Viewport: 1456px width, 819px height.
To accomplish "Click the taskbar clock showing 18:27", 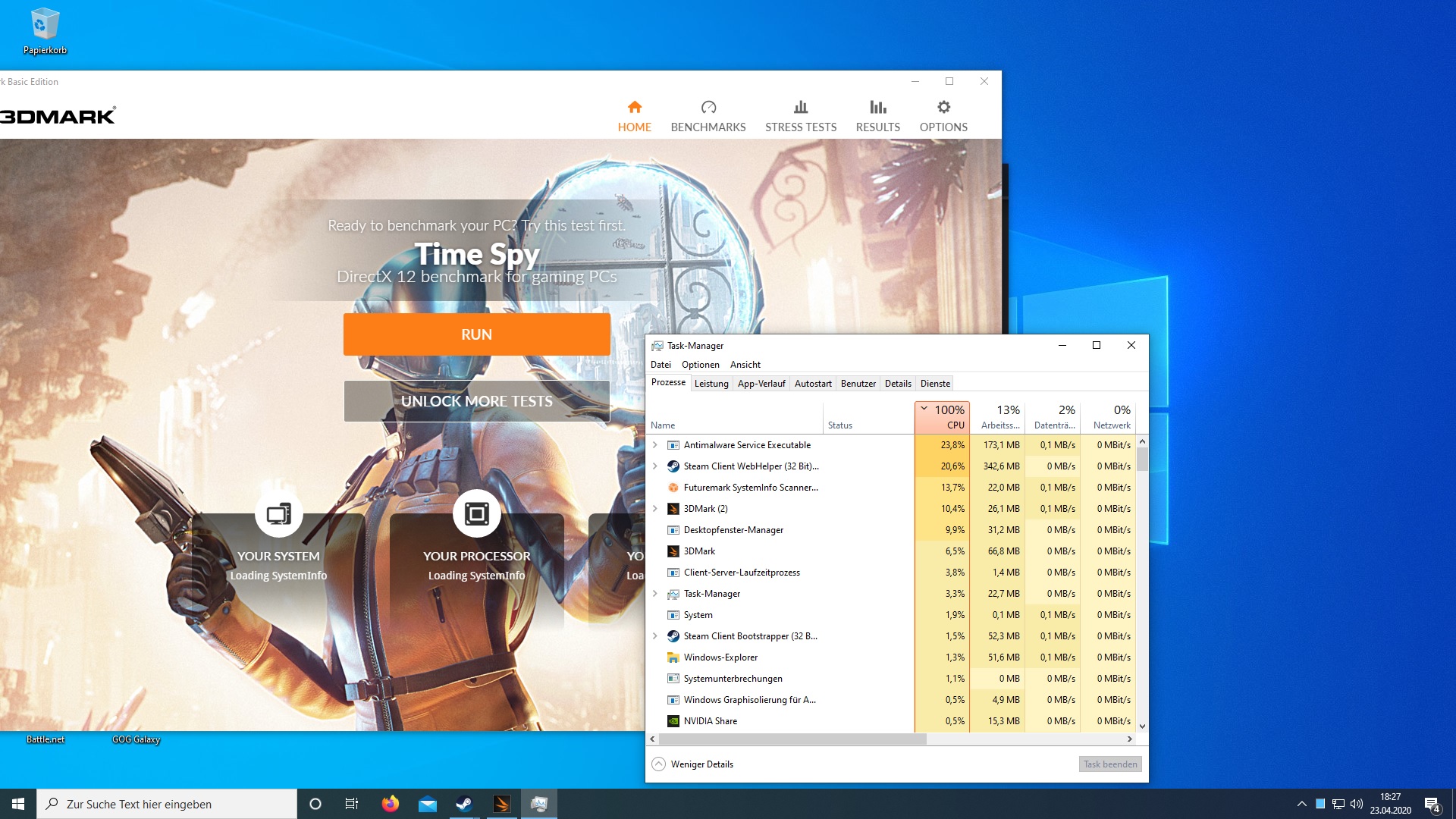I will pos(1390,804).
